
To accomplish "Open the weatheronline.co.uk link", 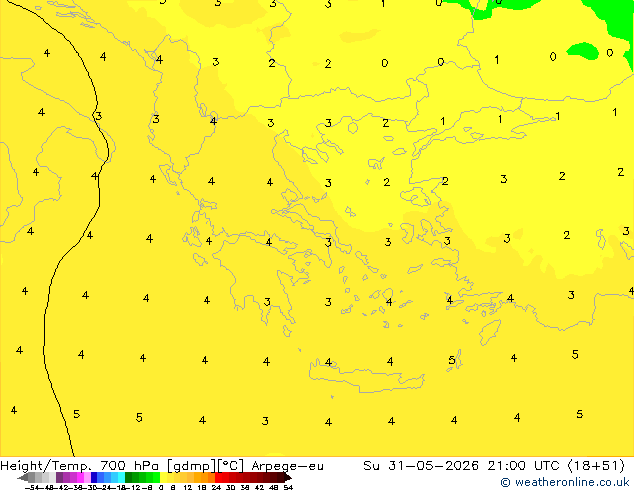I will (x=572, y=482).
